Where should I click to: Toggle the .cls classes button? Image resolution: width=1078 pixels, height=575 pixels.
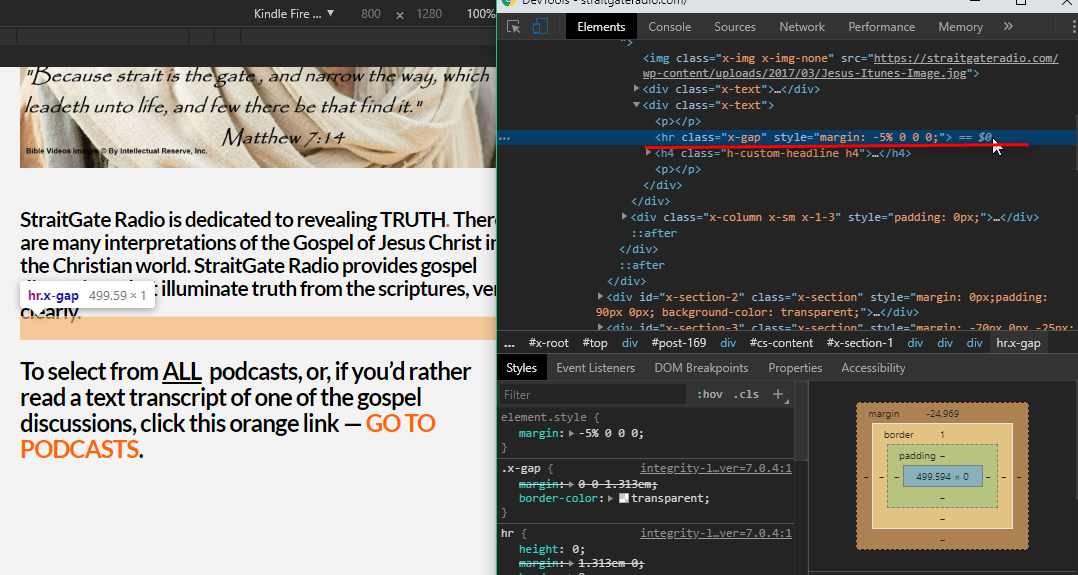pyautogui.click(x=746, y=394)
